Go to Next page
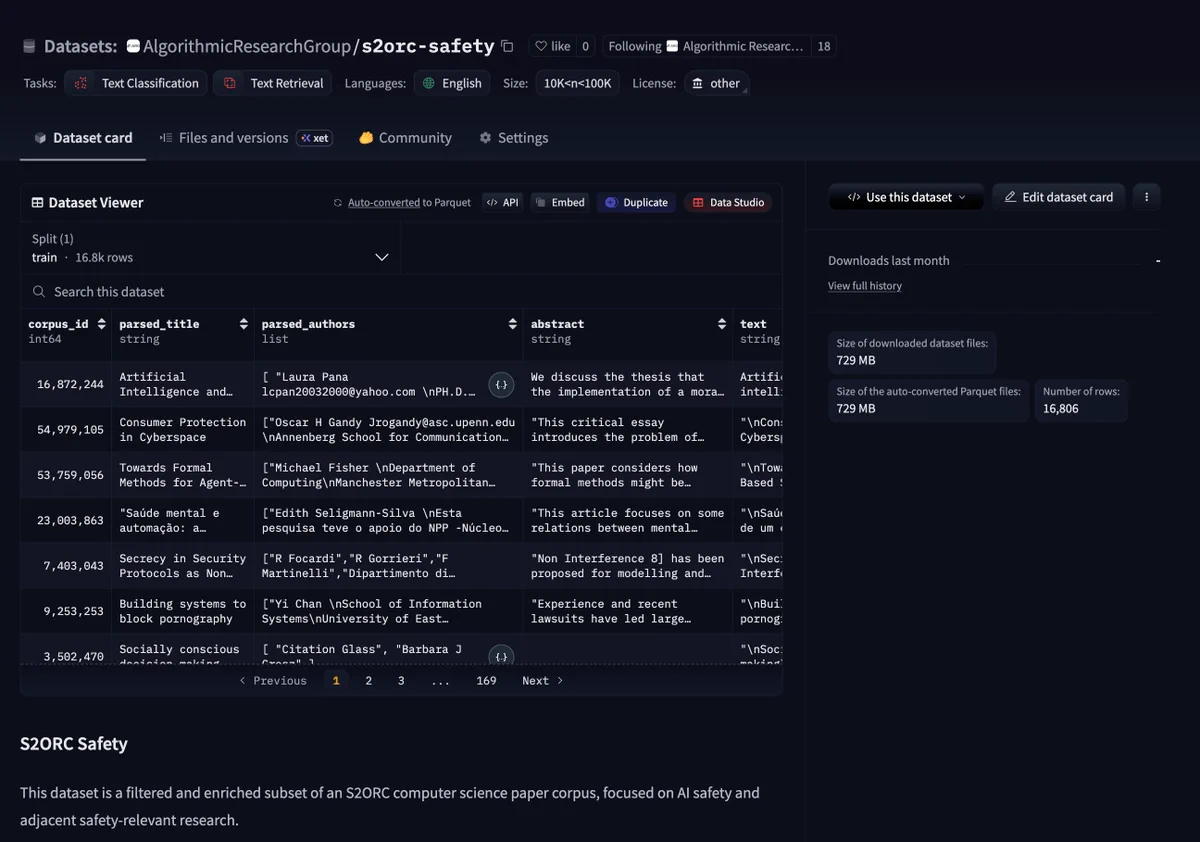The width and height of the screenshot is (1200, 842). click(543, 681)
